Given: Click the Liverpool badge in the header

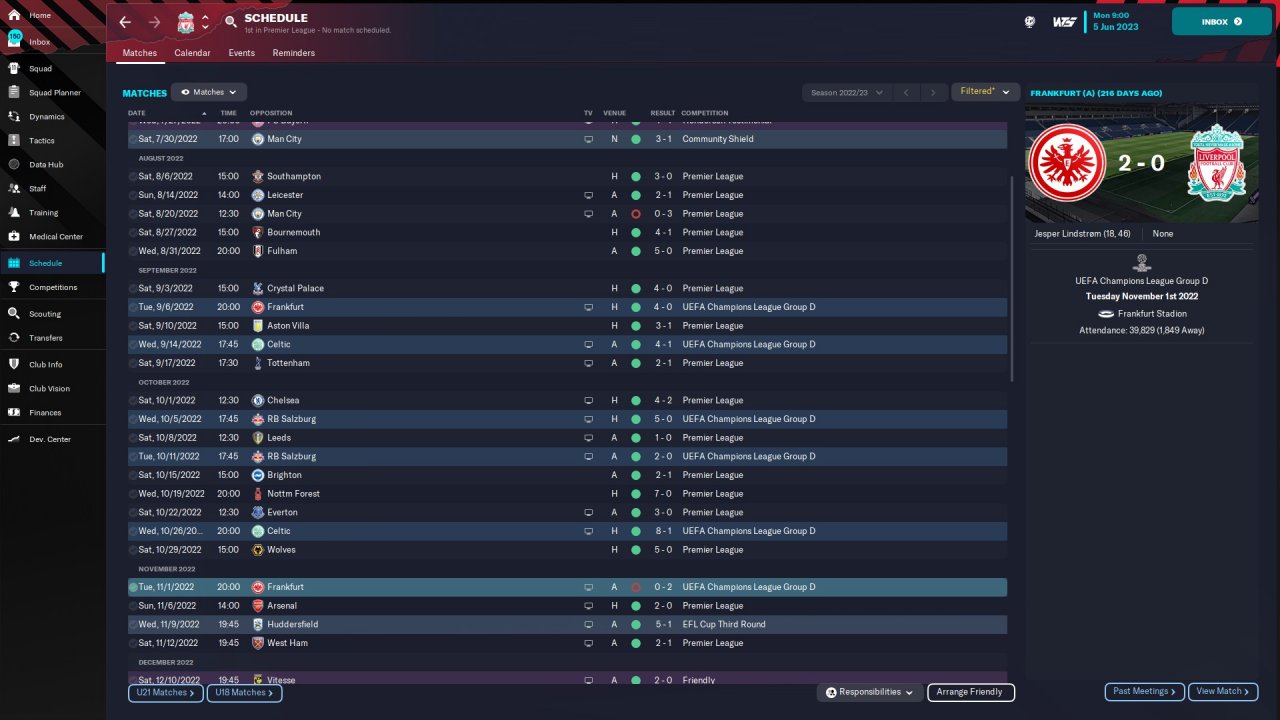Looking at the screenshot, I should 185,22.
